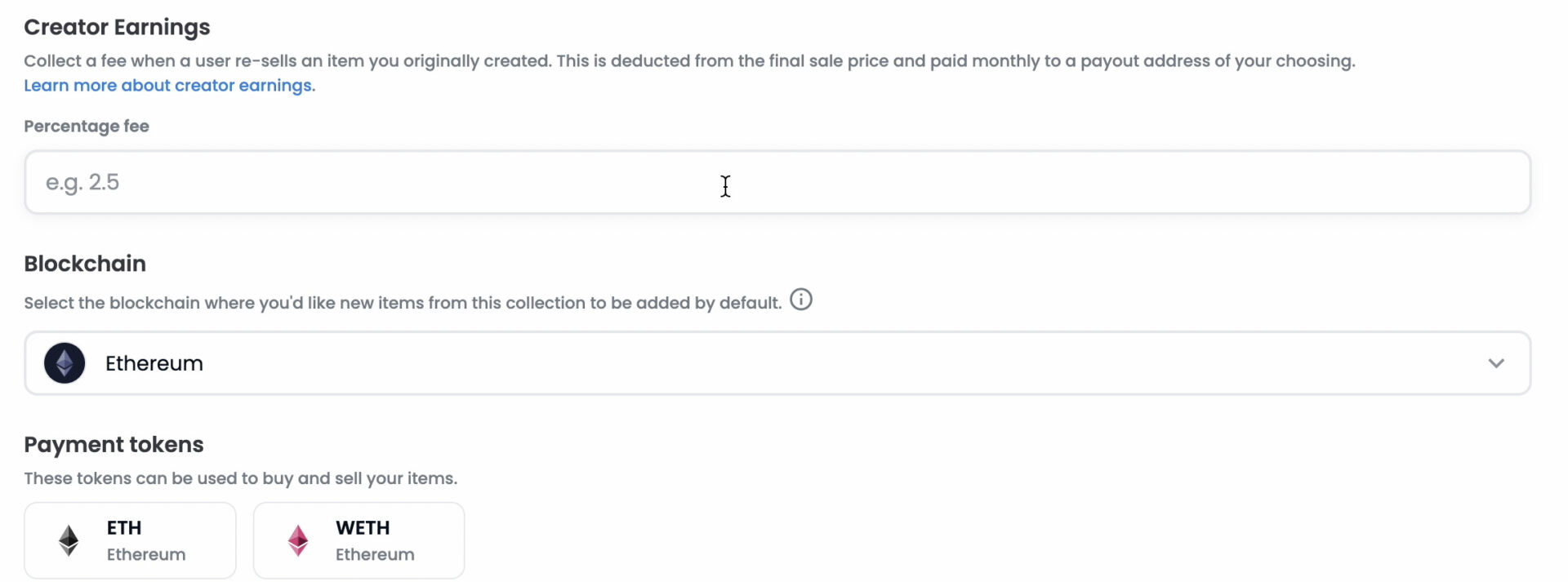Viewport: 1568px width, 582px height.
Task: Click 'Ethereum' subtitle under the WETH token
Action: (375, 555)
